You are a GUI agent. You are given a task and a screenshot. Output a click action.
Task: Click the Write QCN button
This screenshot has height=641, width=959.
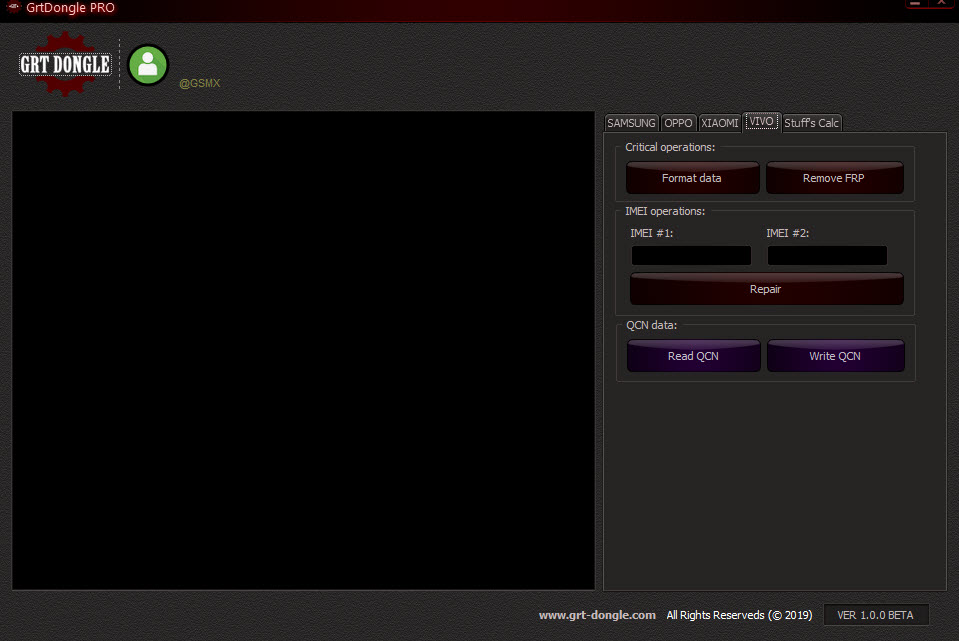(835, 356)
